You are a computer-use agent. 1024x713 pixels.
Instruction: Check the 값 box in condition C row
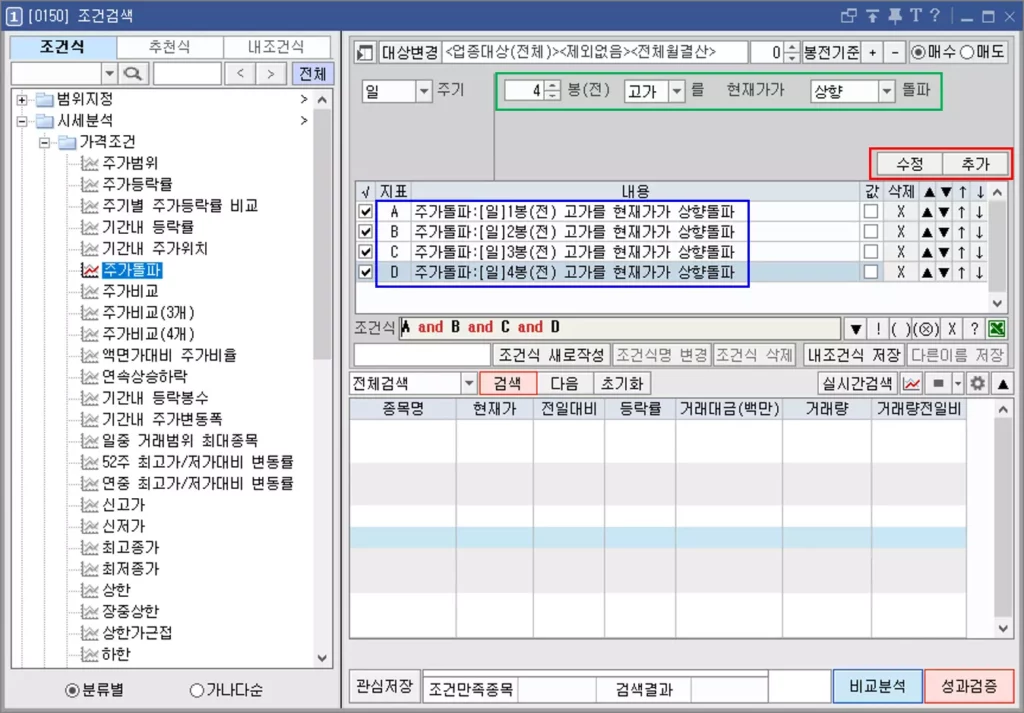(871, 251)
